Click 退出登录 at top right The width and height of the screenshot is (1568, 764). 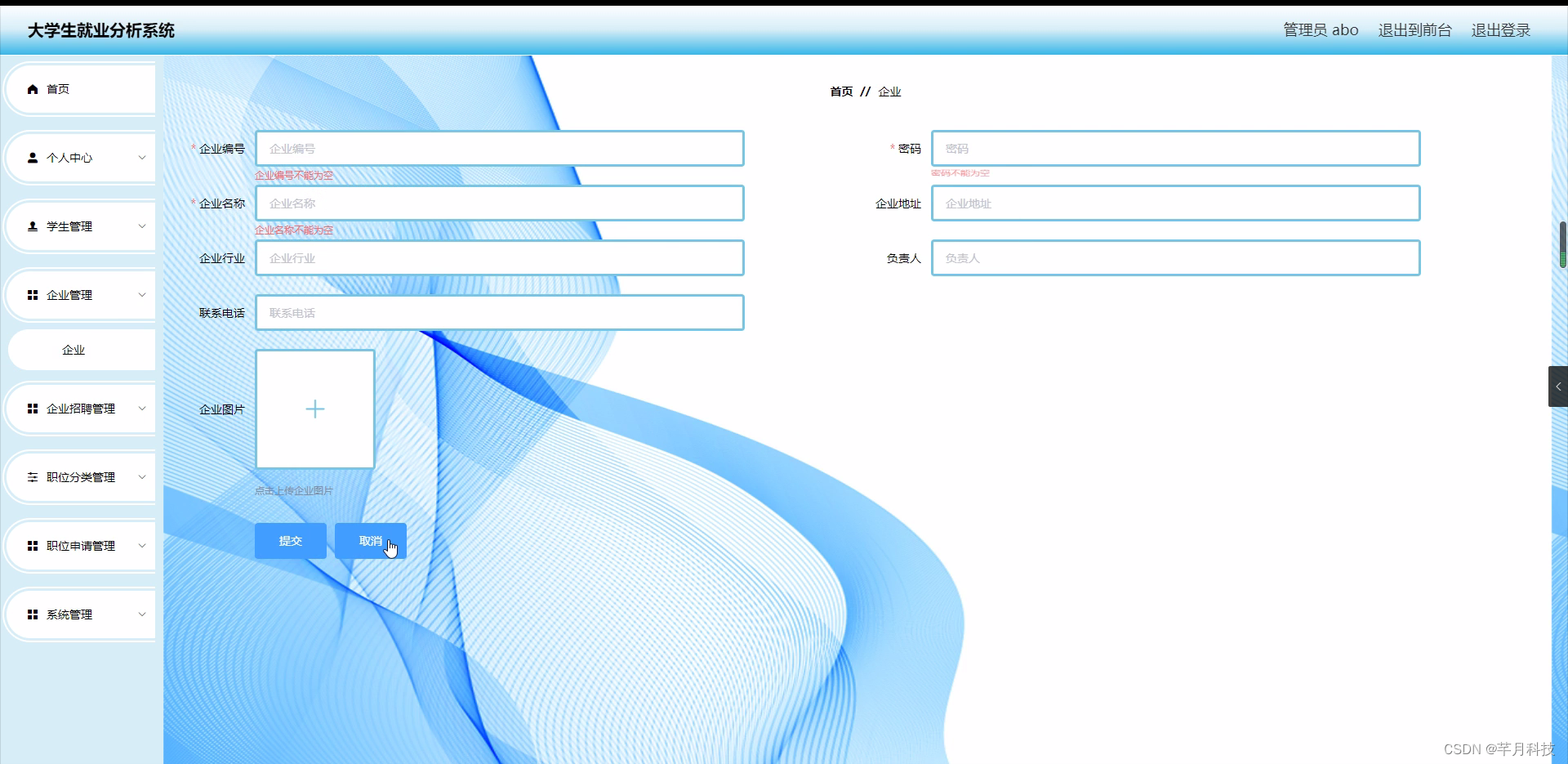pos(1501,29)
